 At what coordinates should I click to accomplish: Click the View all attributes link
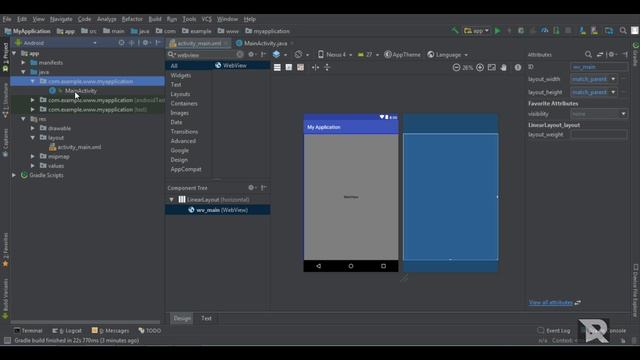[551, 302]
